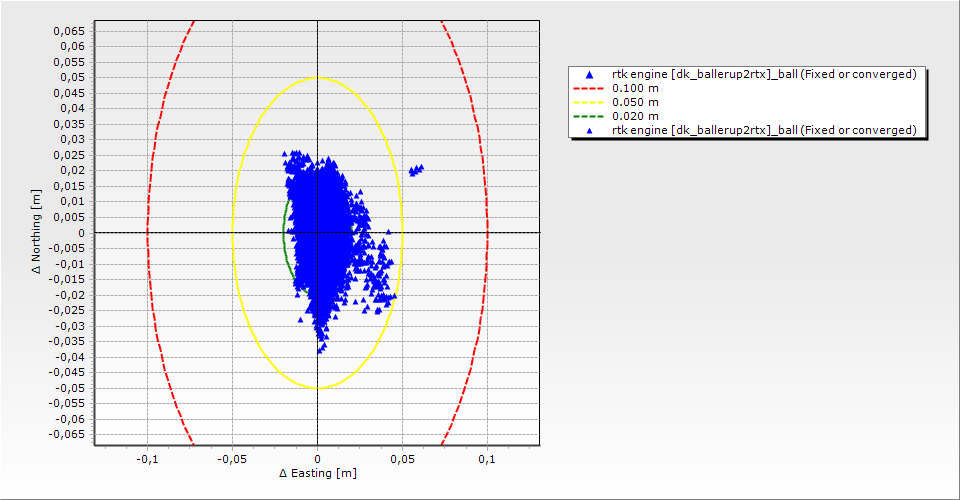Click the "-0,065" Northing tick label
This screenshot has width=960, height=500.
point(67,435)
